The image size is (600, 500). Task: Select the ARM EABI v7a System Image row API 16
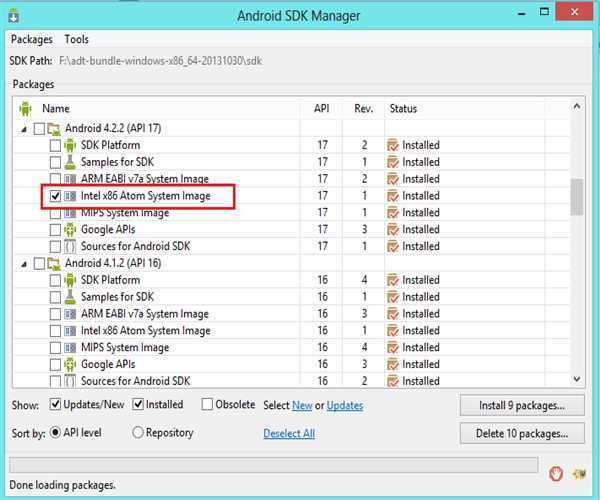tap(291, 314)
